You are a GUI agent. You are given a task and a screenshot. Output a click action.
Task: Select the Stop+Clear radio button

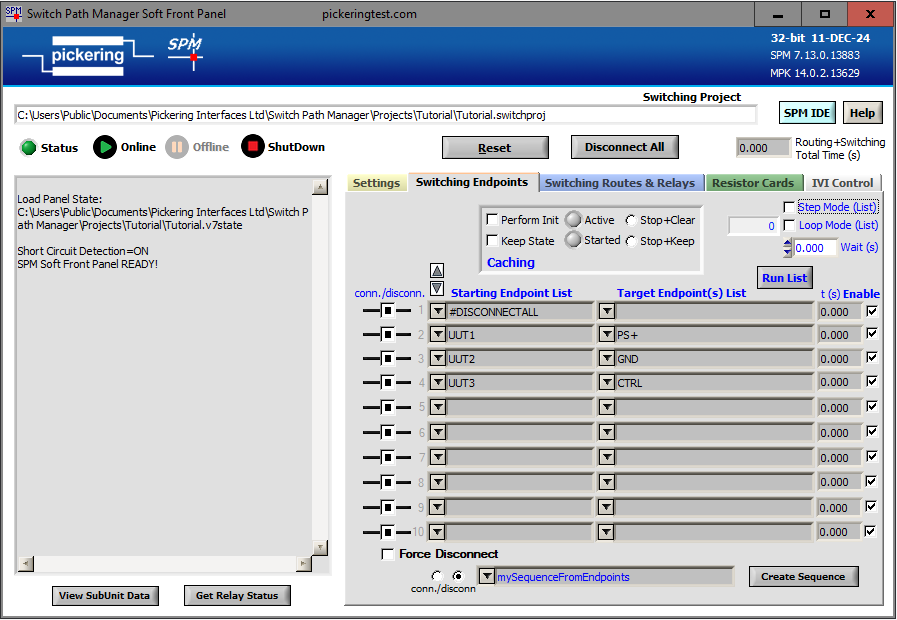(x=630, y=220)
